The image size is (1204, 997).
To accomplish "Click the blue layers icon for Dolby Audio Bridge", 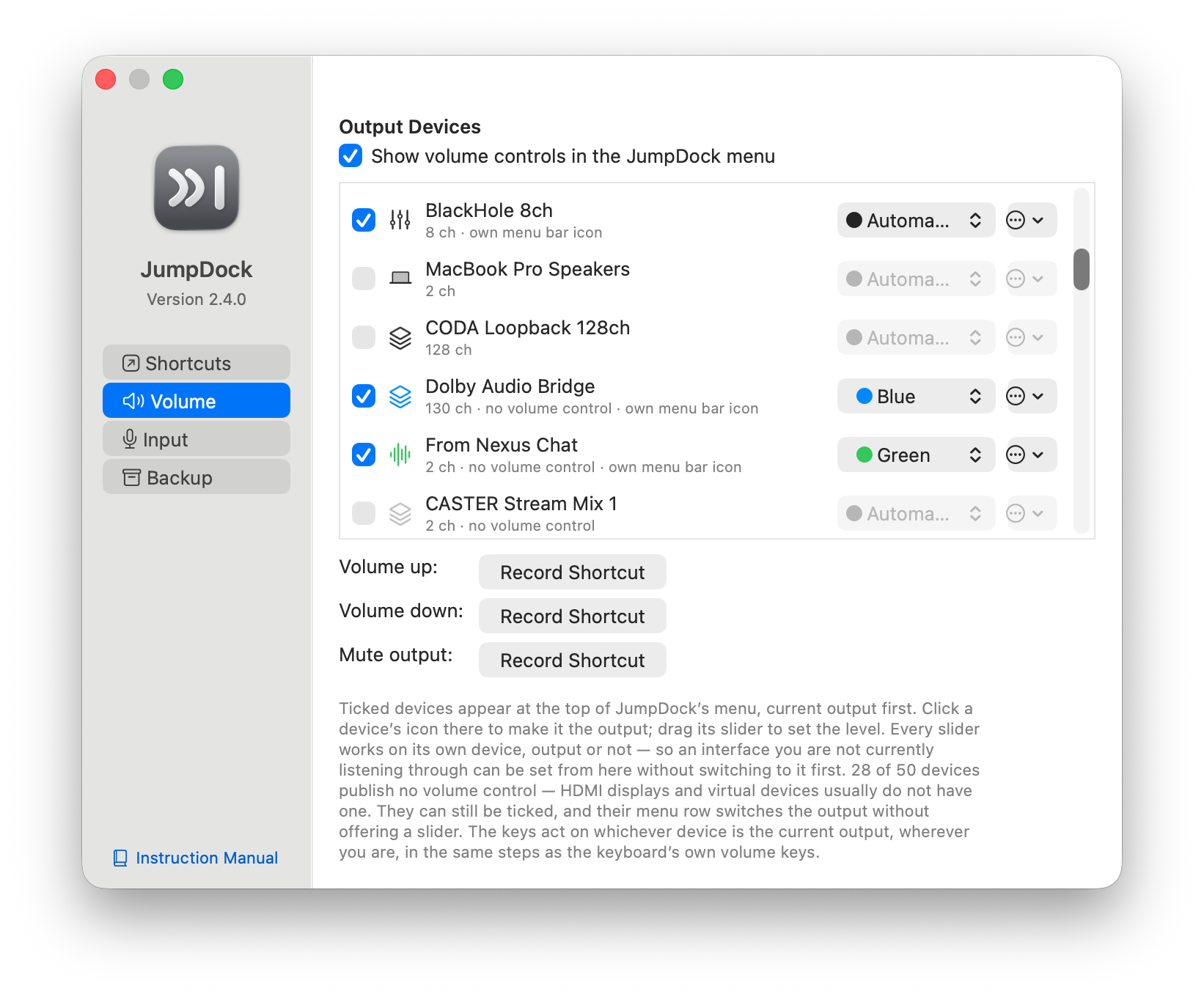I will (x=400, y=396).
